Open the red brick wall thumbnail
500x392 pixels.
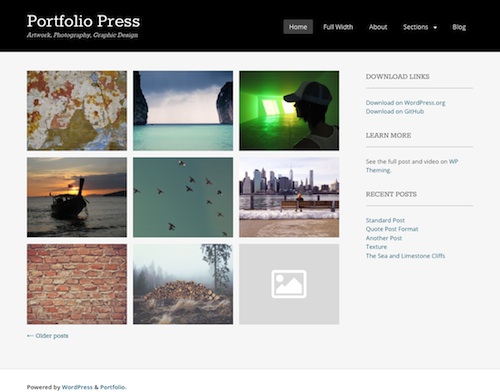77,284
